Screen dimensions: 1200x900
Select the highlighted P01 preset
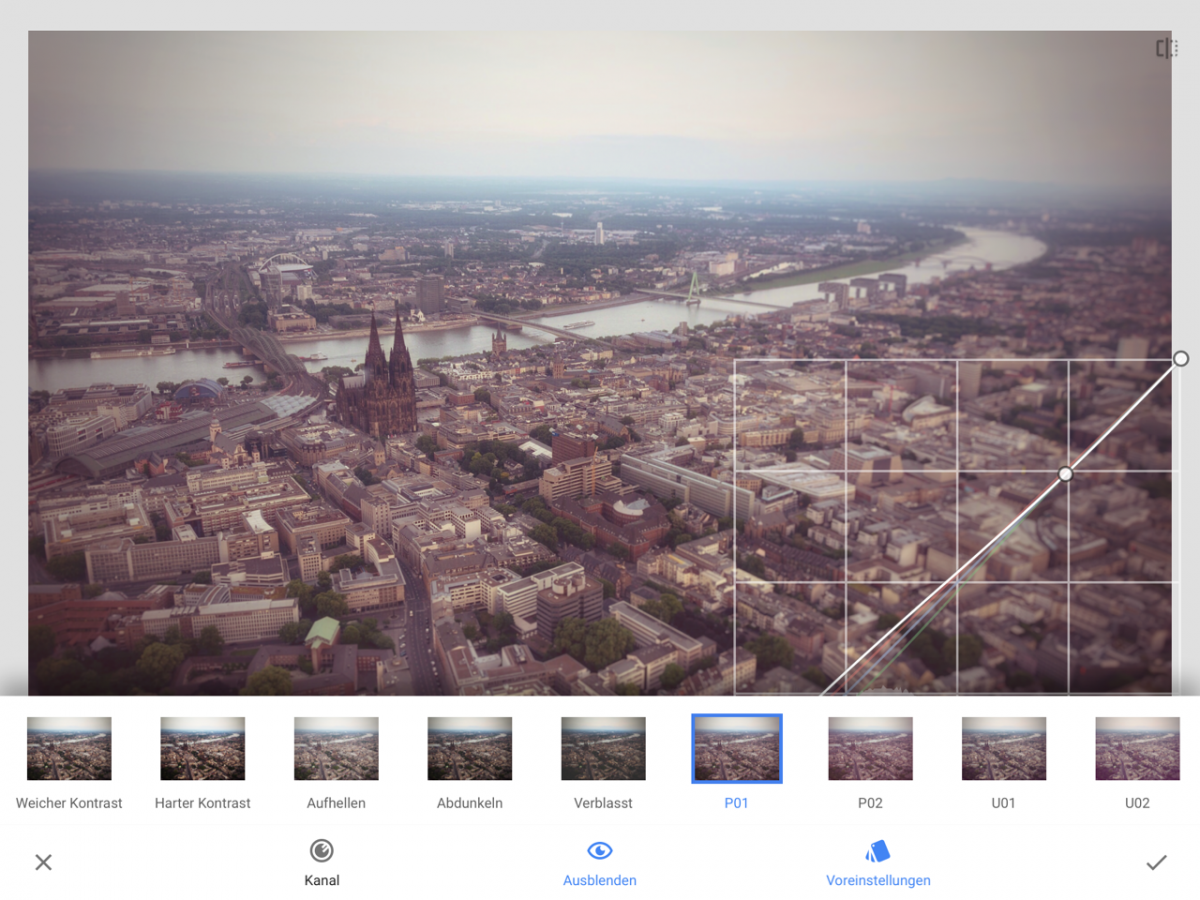(737, 749)
